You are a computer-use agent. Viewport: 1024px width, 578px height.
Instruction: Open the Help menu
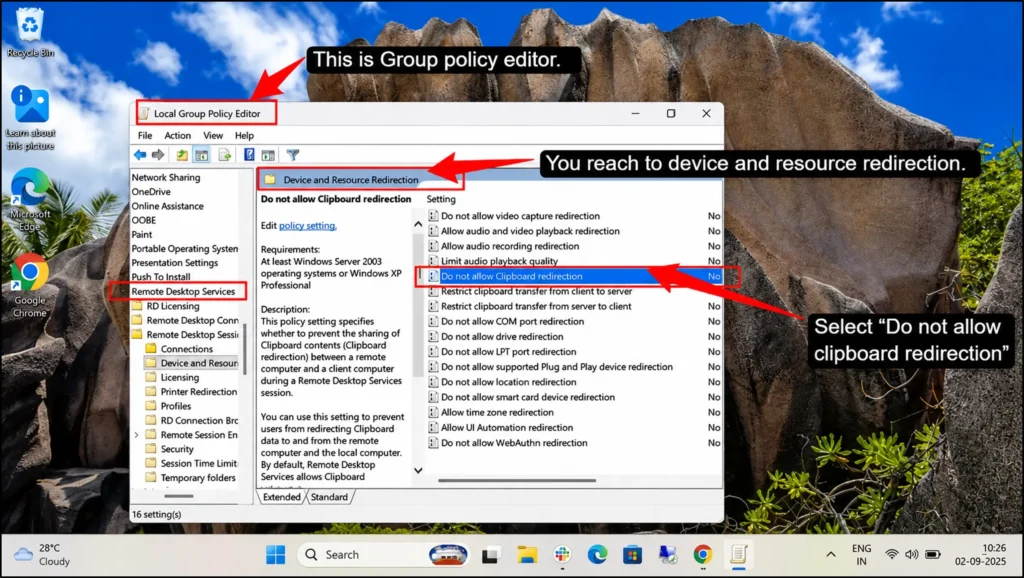tap(244, 135)
